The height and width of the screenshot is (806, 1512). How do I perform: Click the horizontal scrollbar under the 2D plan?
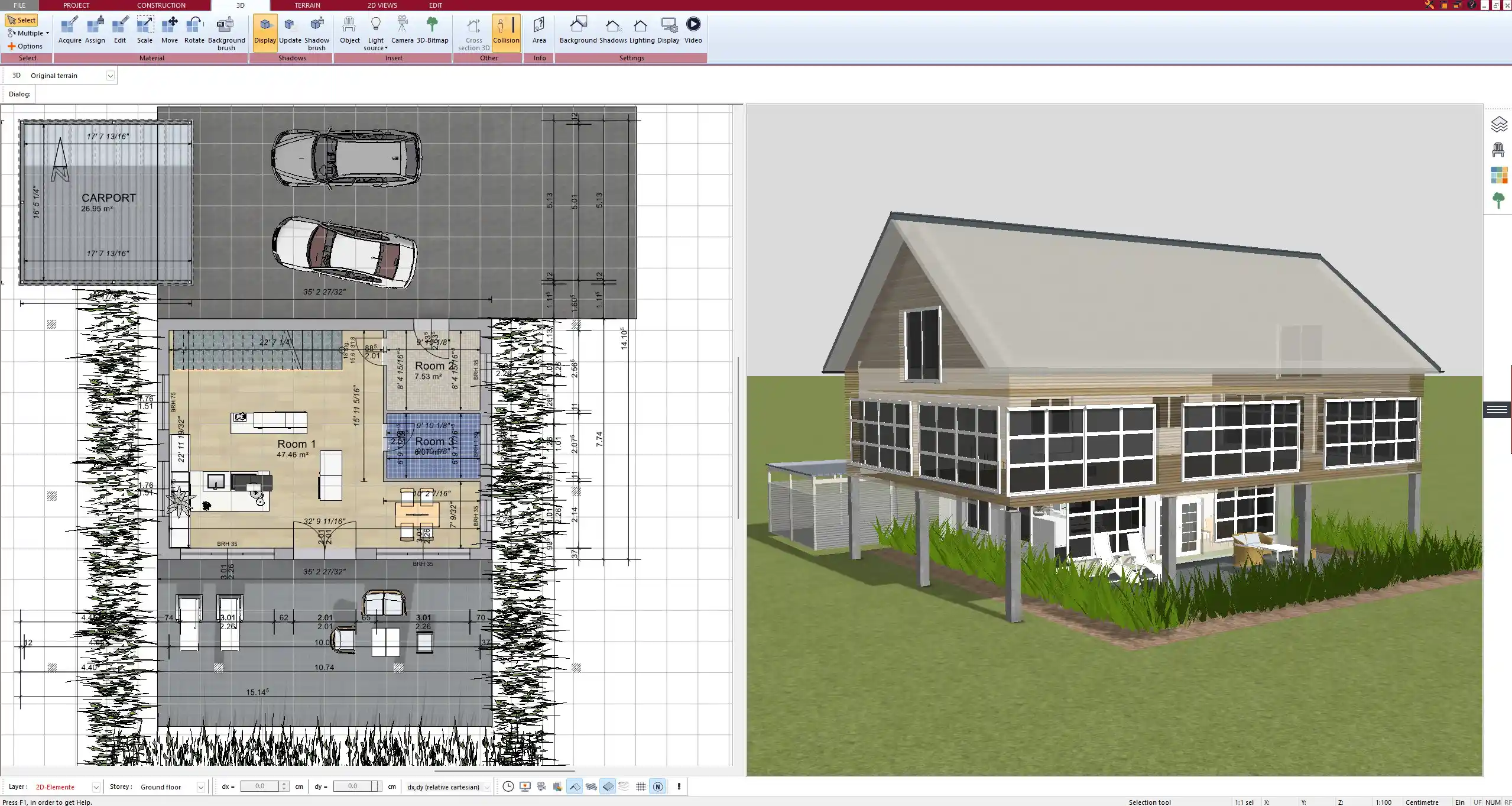tap(504, 771)
